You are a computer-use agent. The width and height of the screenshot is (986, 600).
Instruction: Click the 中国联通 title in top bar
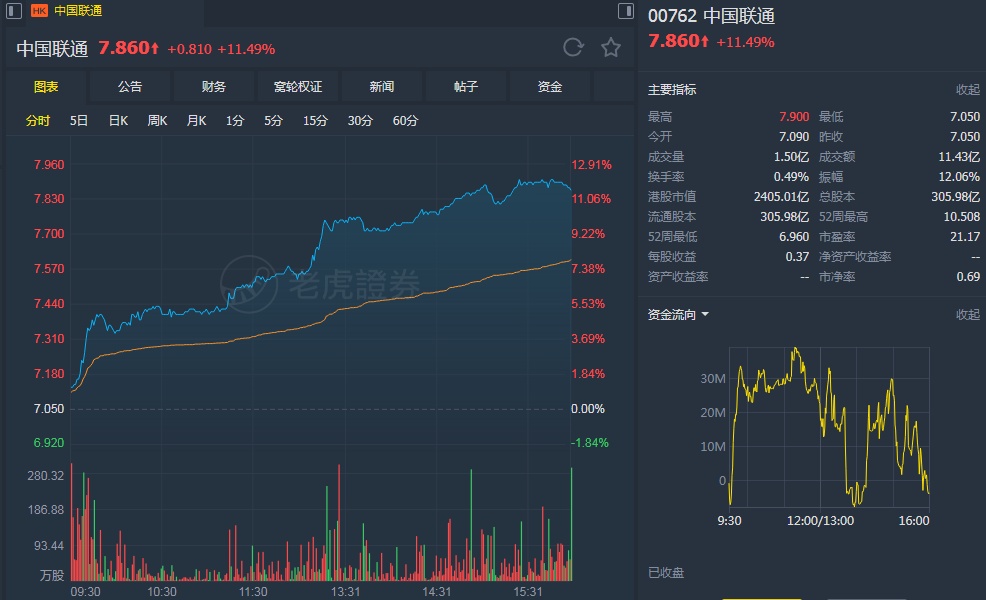[x=78, y=11]
